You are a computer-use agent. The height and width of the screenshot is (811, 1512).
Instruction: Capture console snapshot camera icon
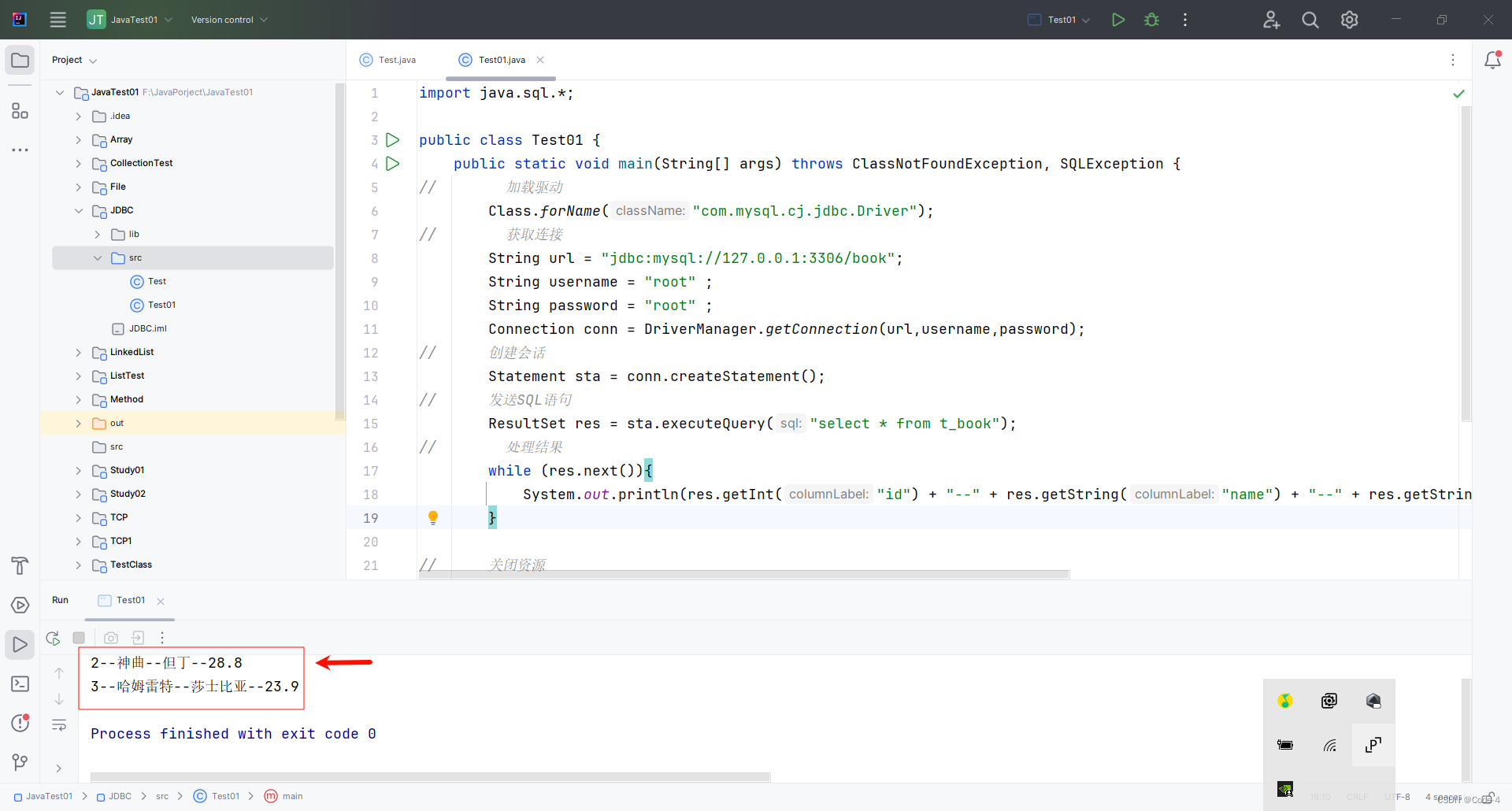coord(111,638)
